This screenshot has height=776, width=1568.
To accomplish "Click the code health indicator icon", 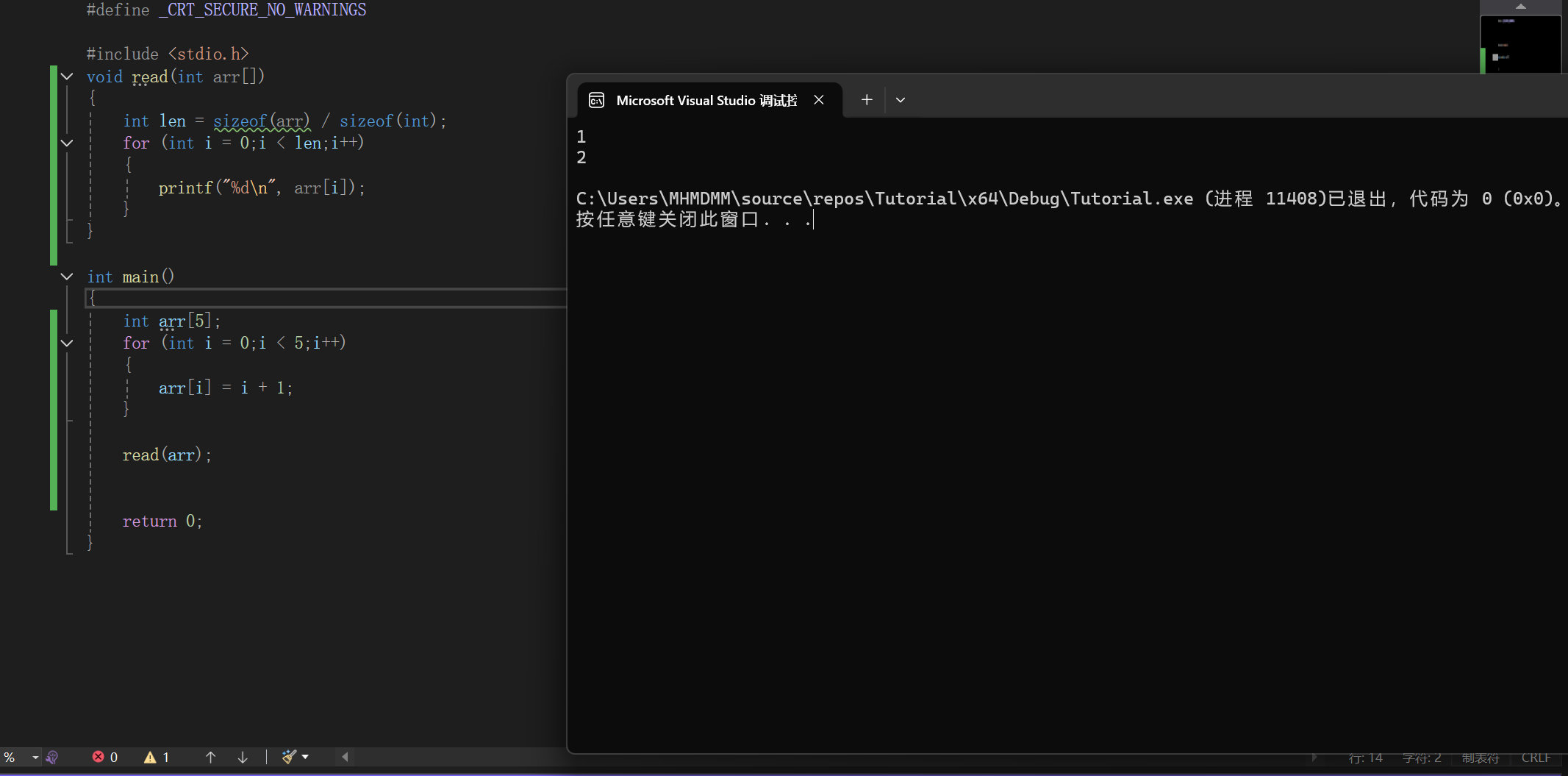I will [x=52, y=757].
